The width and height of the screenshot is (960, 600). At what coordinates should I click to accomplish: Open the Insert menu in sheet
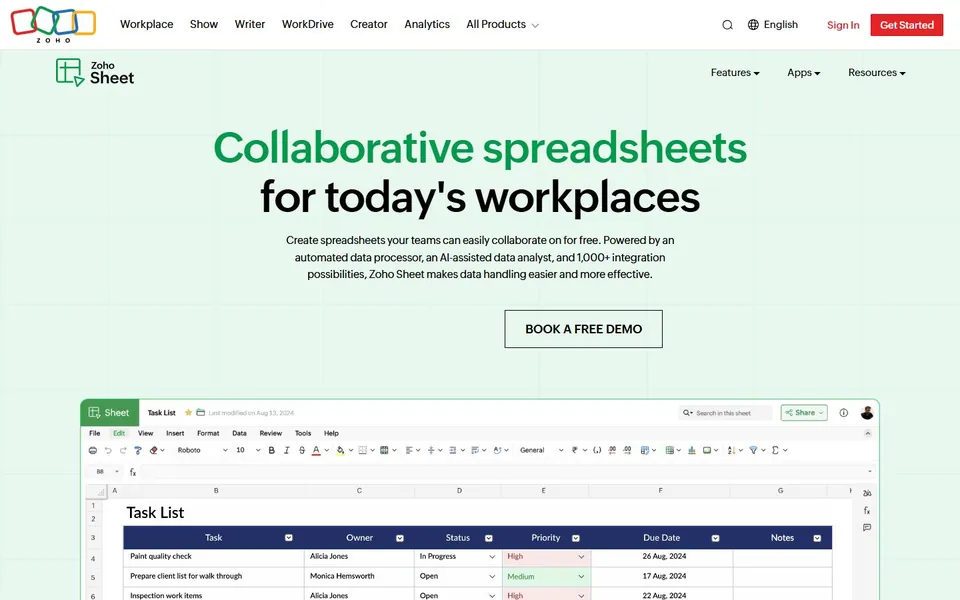pyautogui.click(x=175, y=433)
